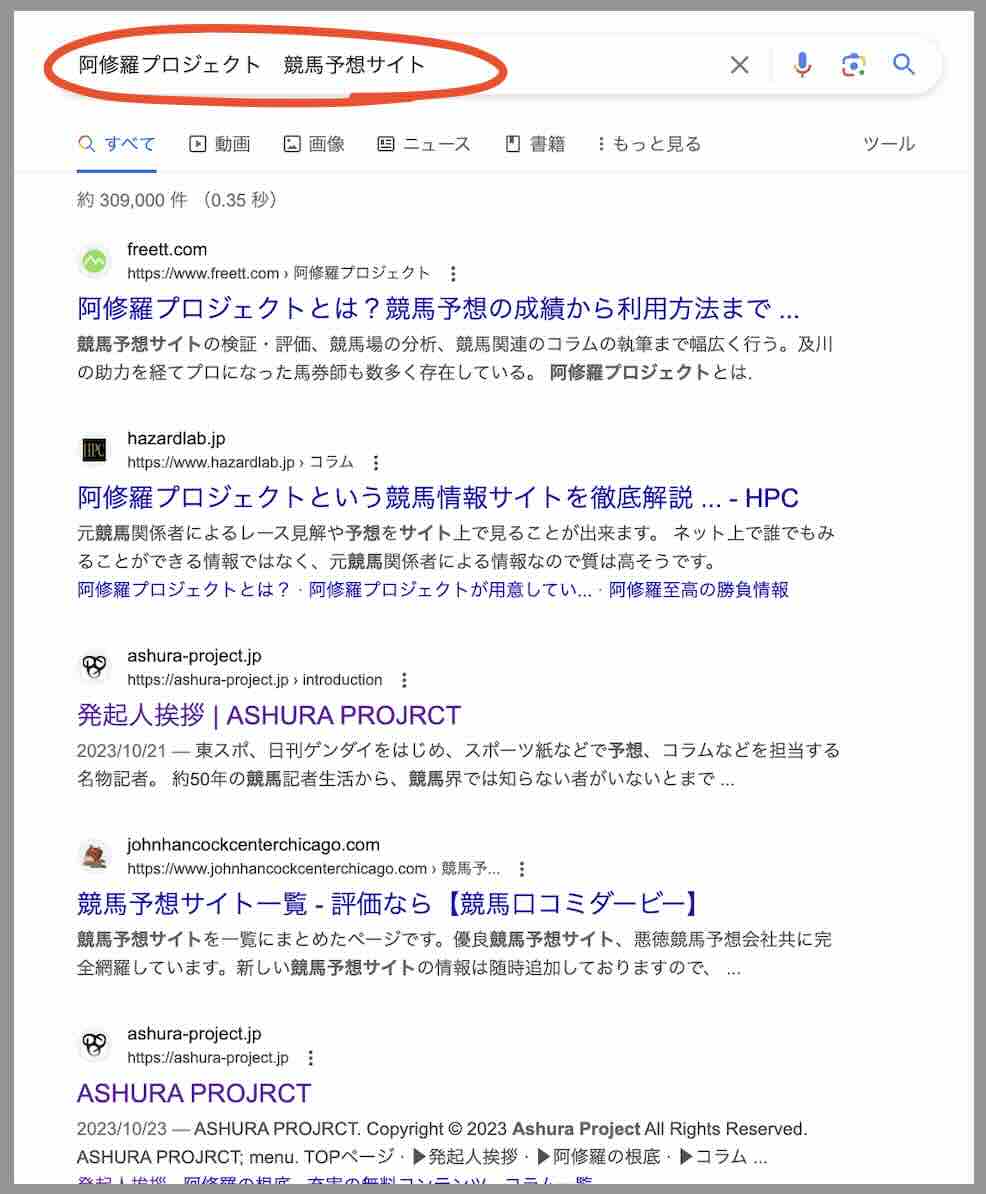Click the magnifying glass to search again

903,65
